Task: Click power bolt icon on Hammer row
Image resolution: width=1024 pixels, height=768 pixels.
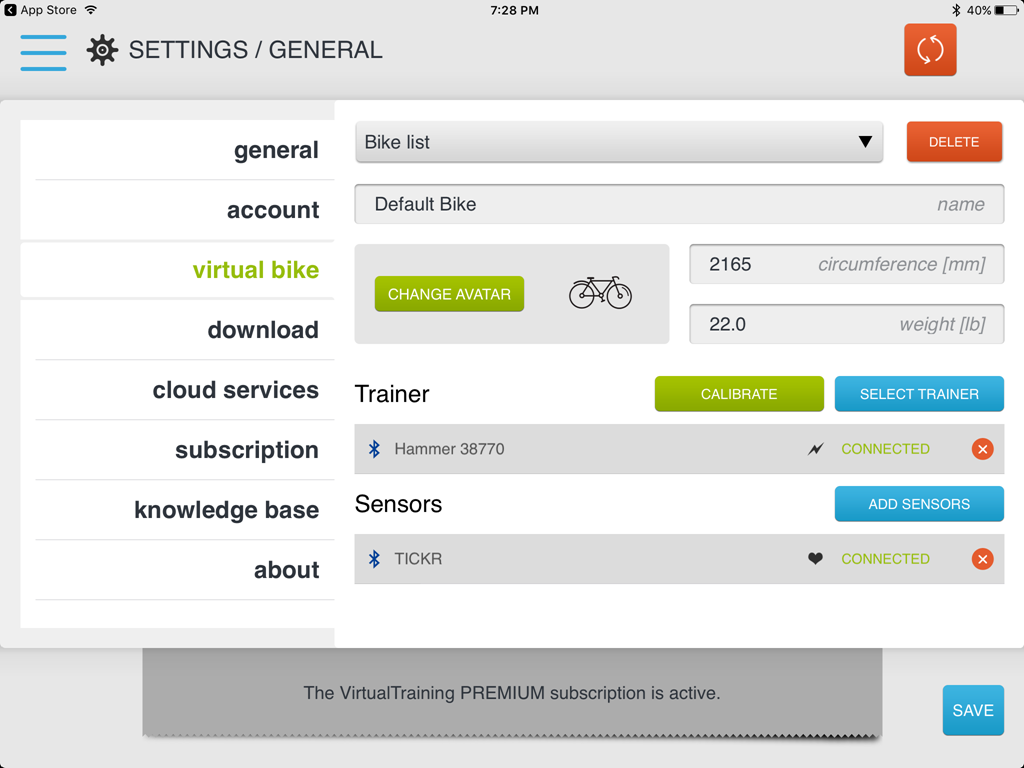Action: pyautogui.click(x=815, y=449)
